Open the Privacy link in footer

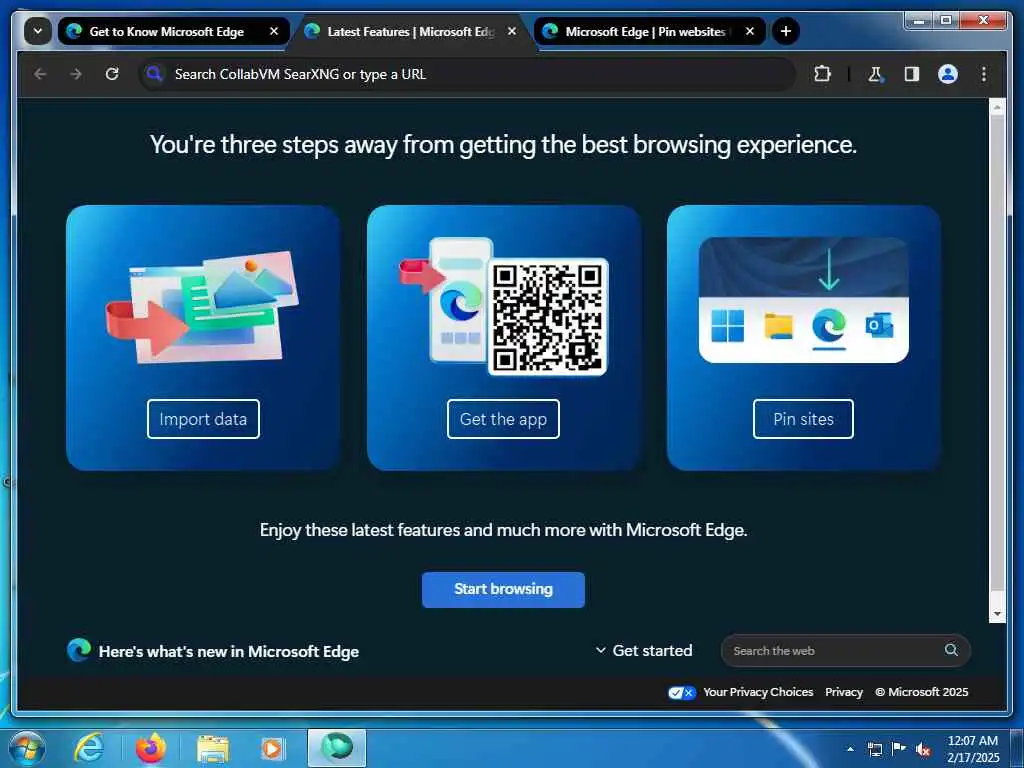[x=844, y=692]
